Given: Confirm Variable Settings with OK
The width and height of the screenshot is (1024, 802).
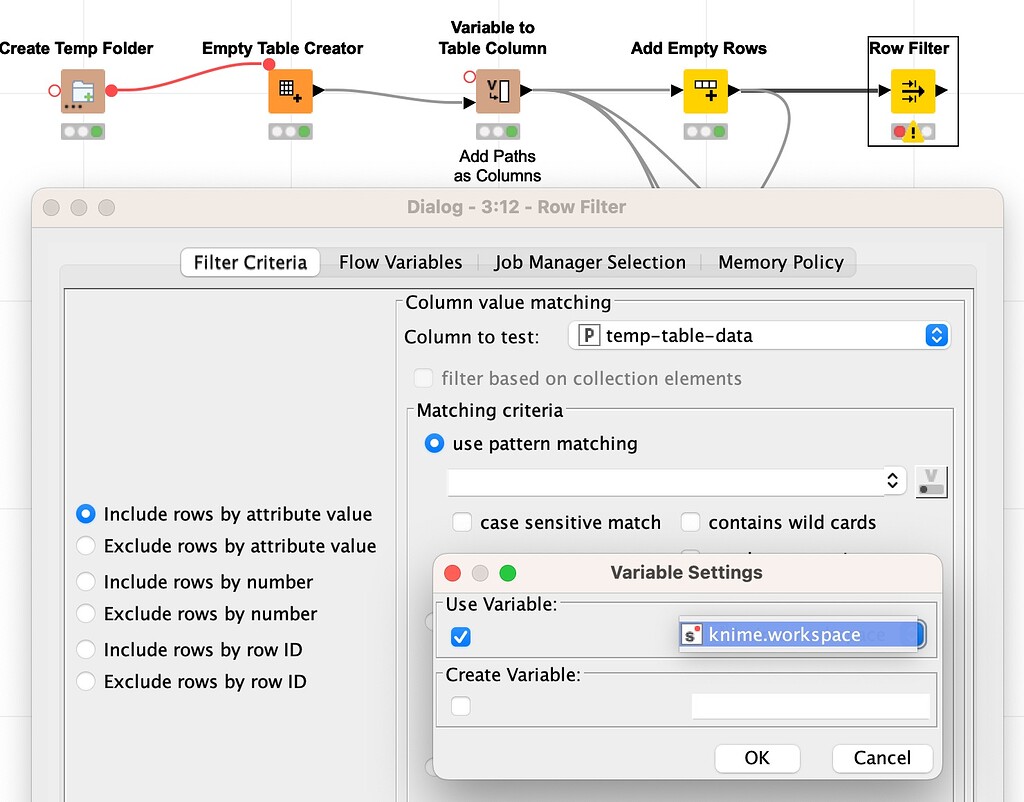Looking at the screenshot, I should click(757, 758).
